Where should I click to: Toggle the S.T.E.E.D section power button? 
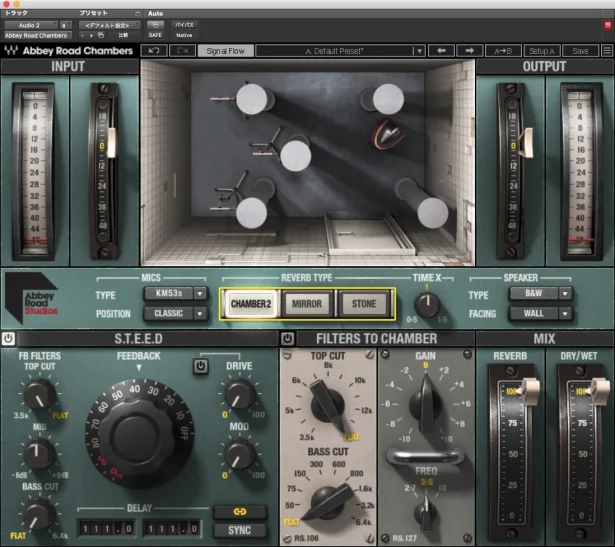click(x=8, y=338)
